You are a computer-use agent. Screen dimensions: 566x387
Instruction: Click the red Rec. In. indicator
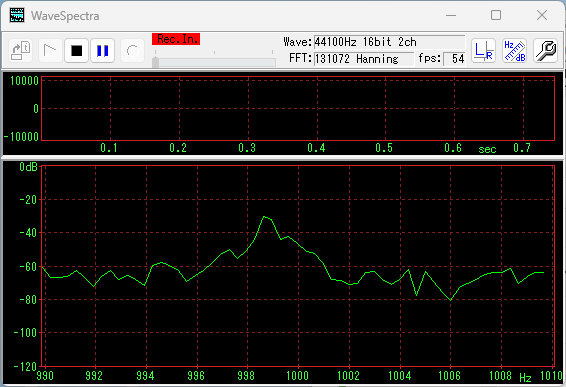(x=176, y=39)
